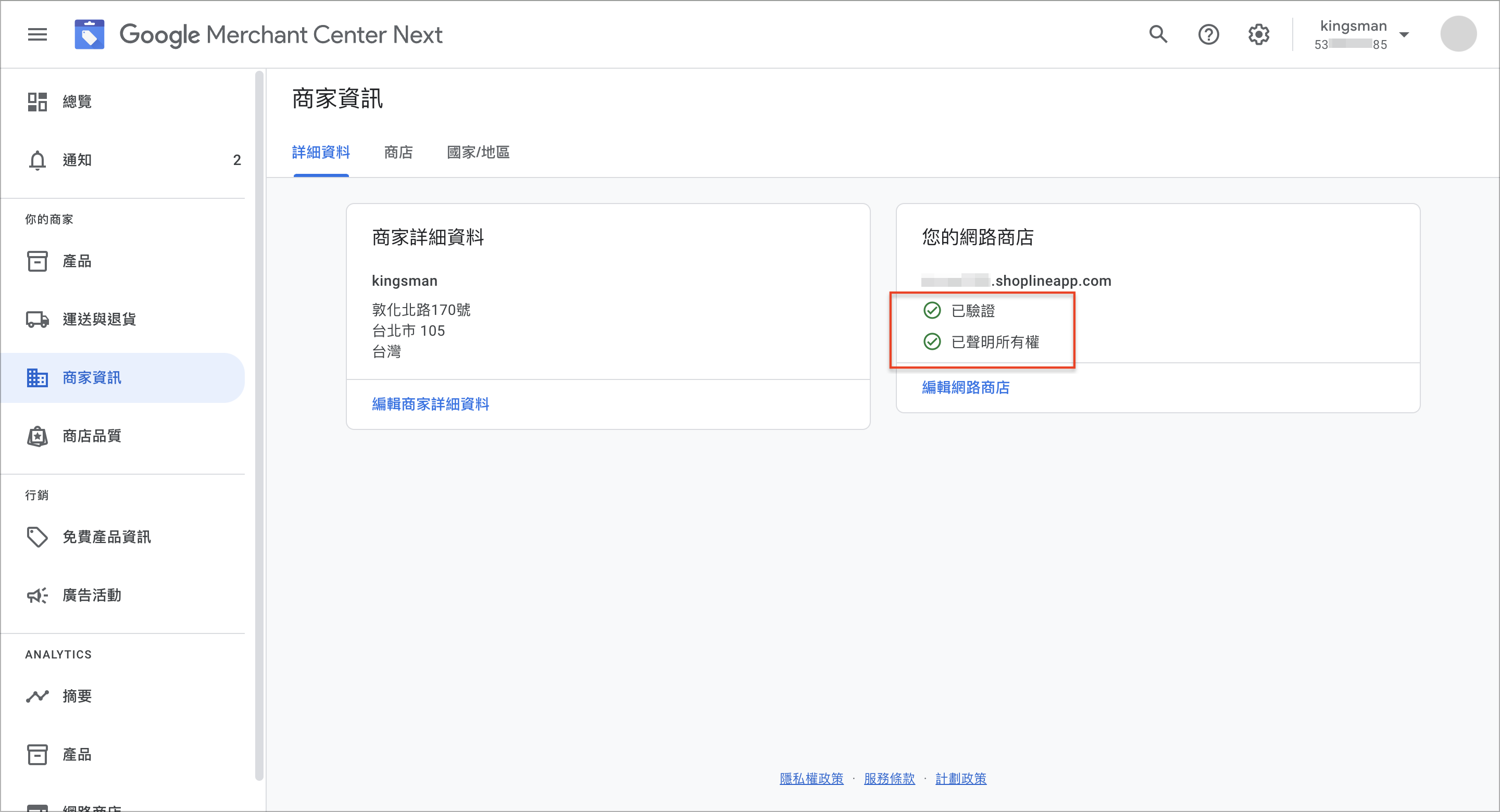Expand the kingsman account dropdown arrow
This screenshot has height=812, width=1500.
click(x=1404, y=35)
